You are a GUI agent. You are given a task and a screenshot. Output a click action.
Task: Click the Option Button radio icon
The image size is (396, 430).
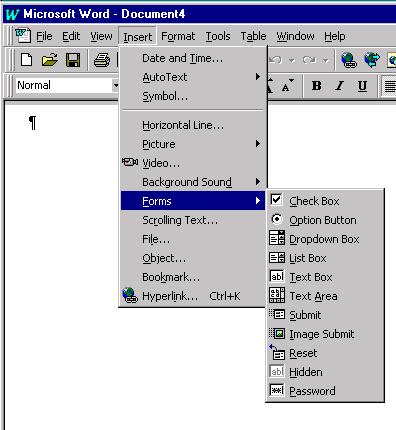point(276,219)
